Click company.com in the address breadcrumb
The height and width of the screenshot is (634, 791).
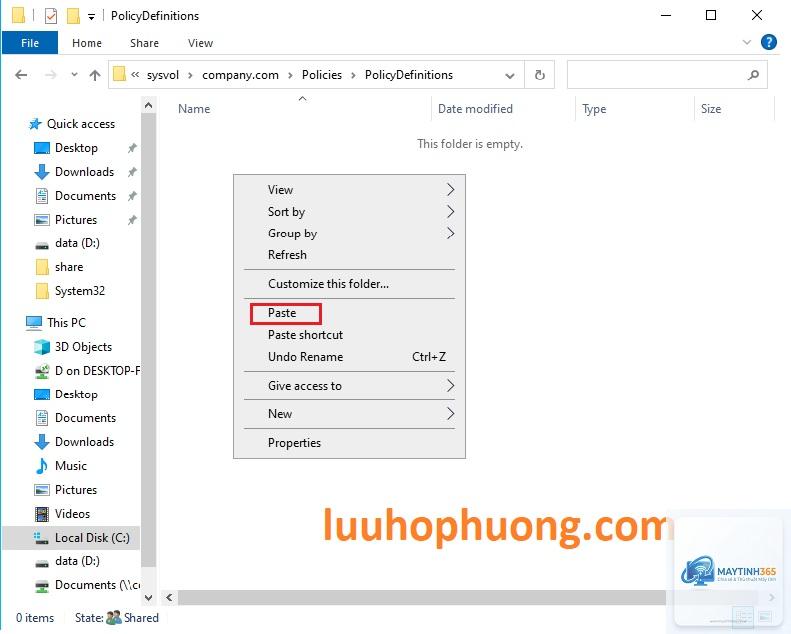point(240,75)
